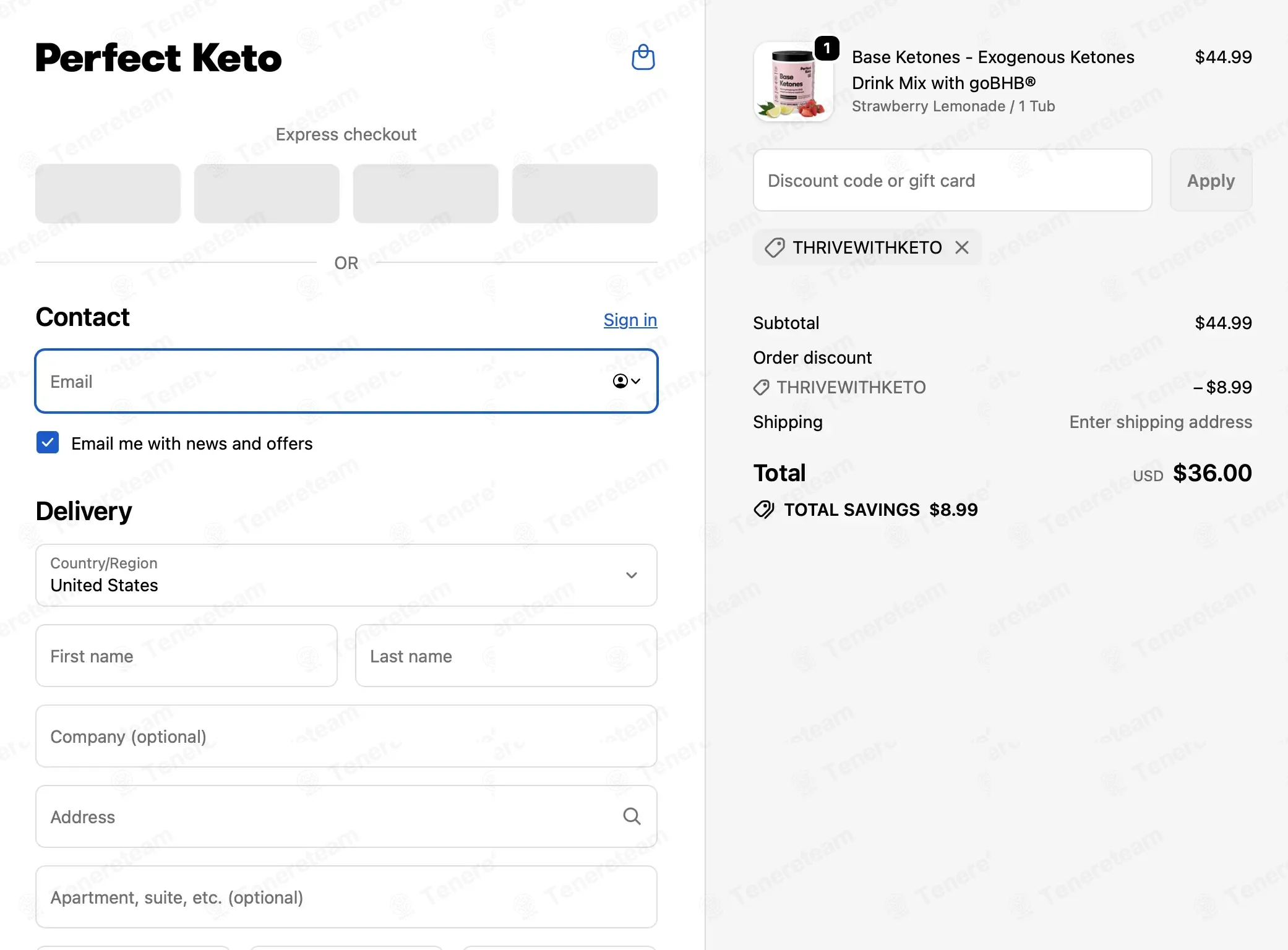
Task: Uncheck Email me with news and offers
Action: [x=48, y=443]
